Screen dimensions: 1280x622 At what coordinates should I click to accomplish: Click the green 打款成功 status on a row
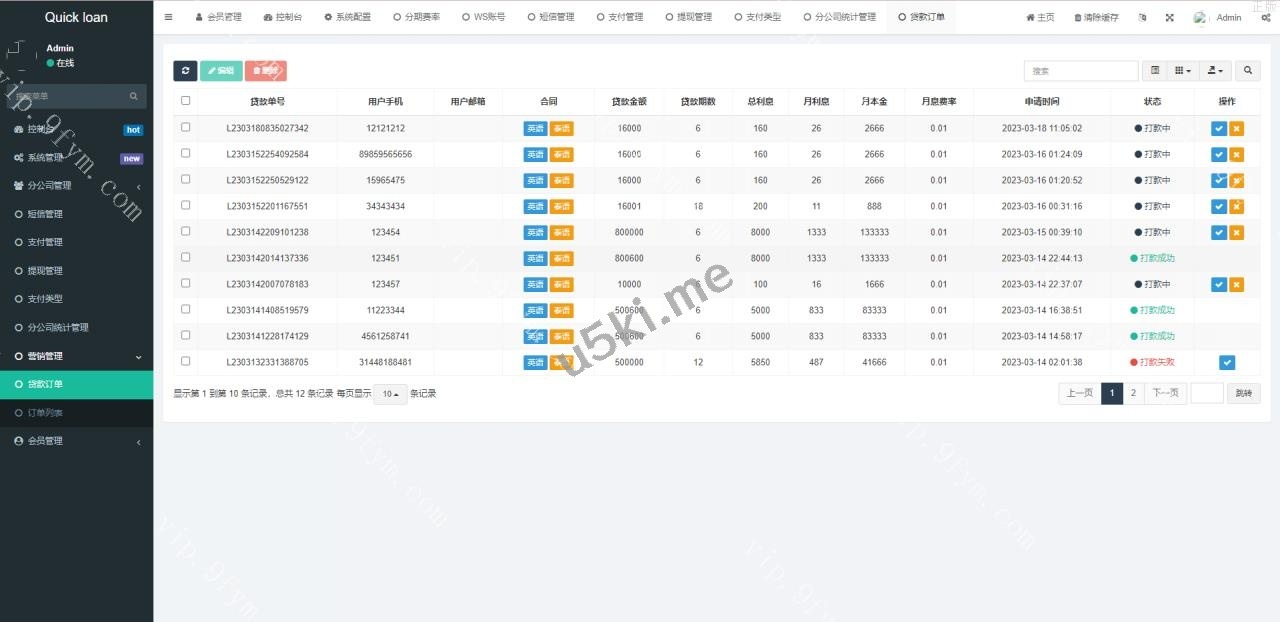[1152, 258]
